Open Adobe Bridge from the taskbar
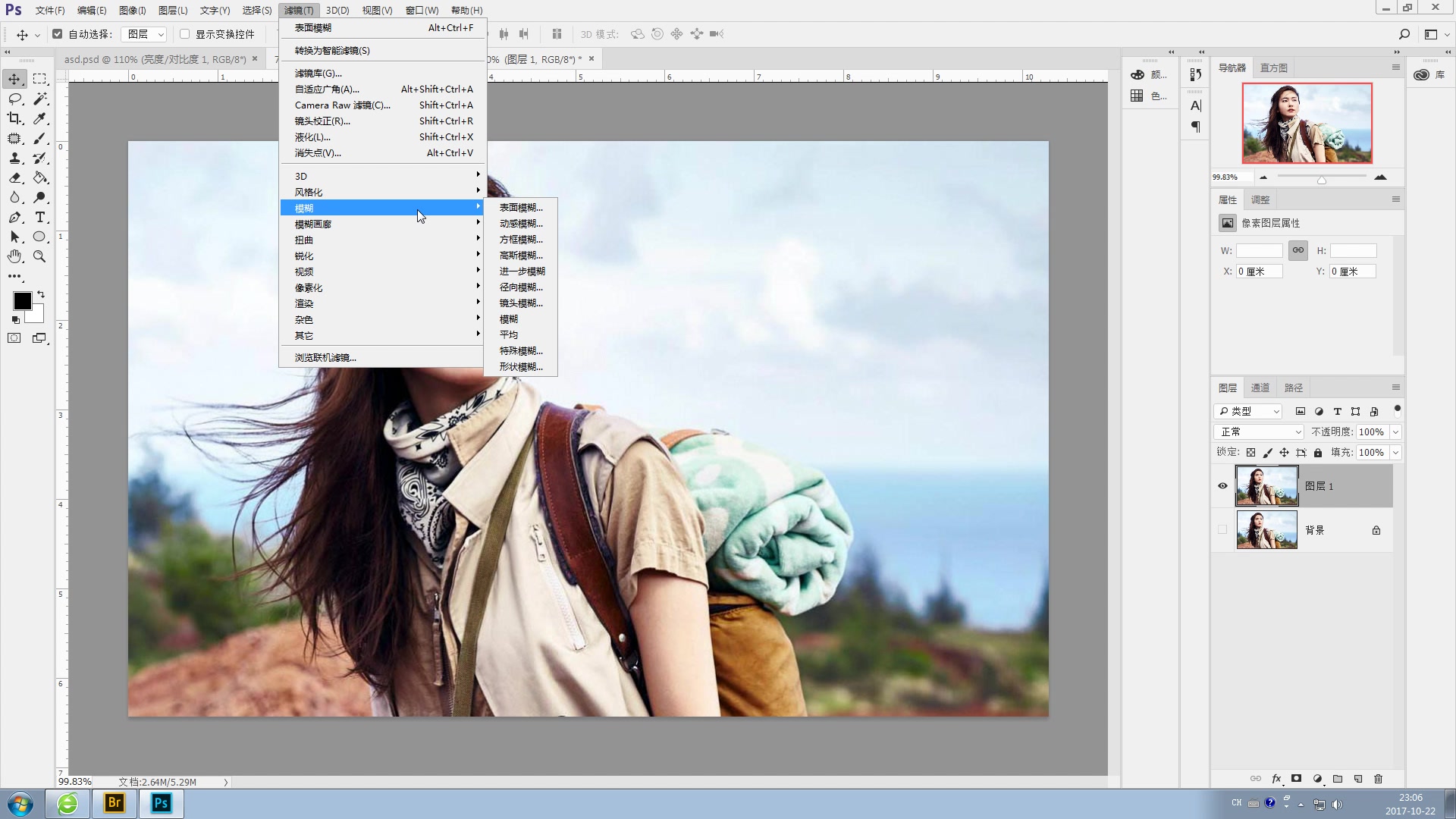The height and width of the screenshot is (819, 1456). [115, 803]
